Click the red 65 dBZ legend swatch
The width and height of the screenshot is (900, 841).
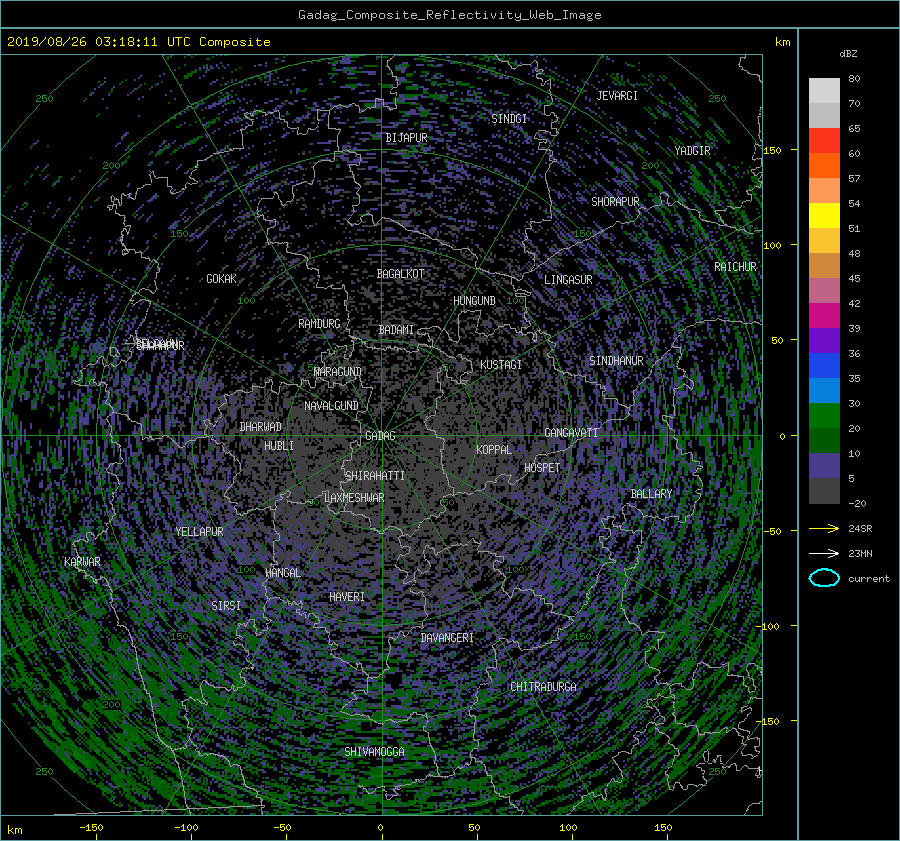824,140
